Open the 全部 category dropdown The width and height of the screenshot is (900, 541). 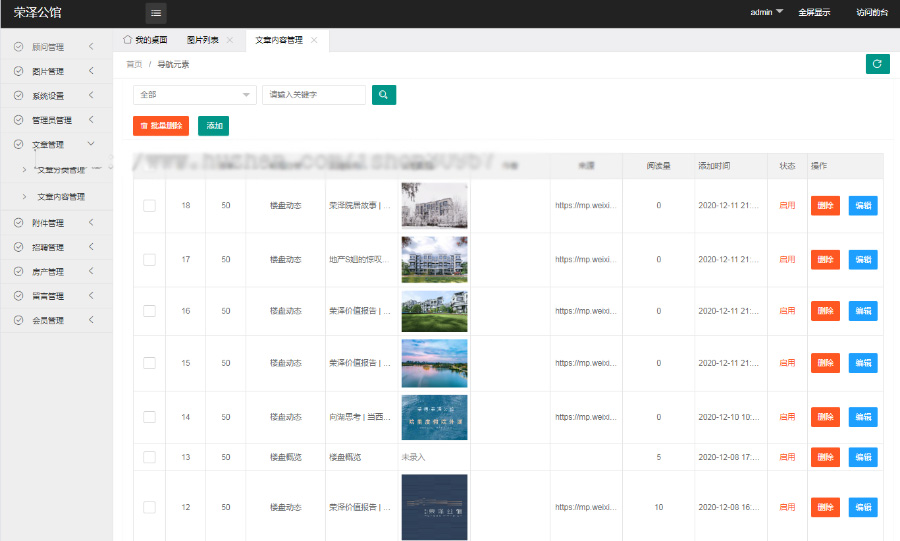point(195,95)
